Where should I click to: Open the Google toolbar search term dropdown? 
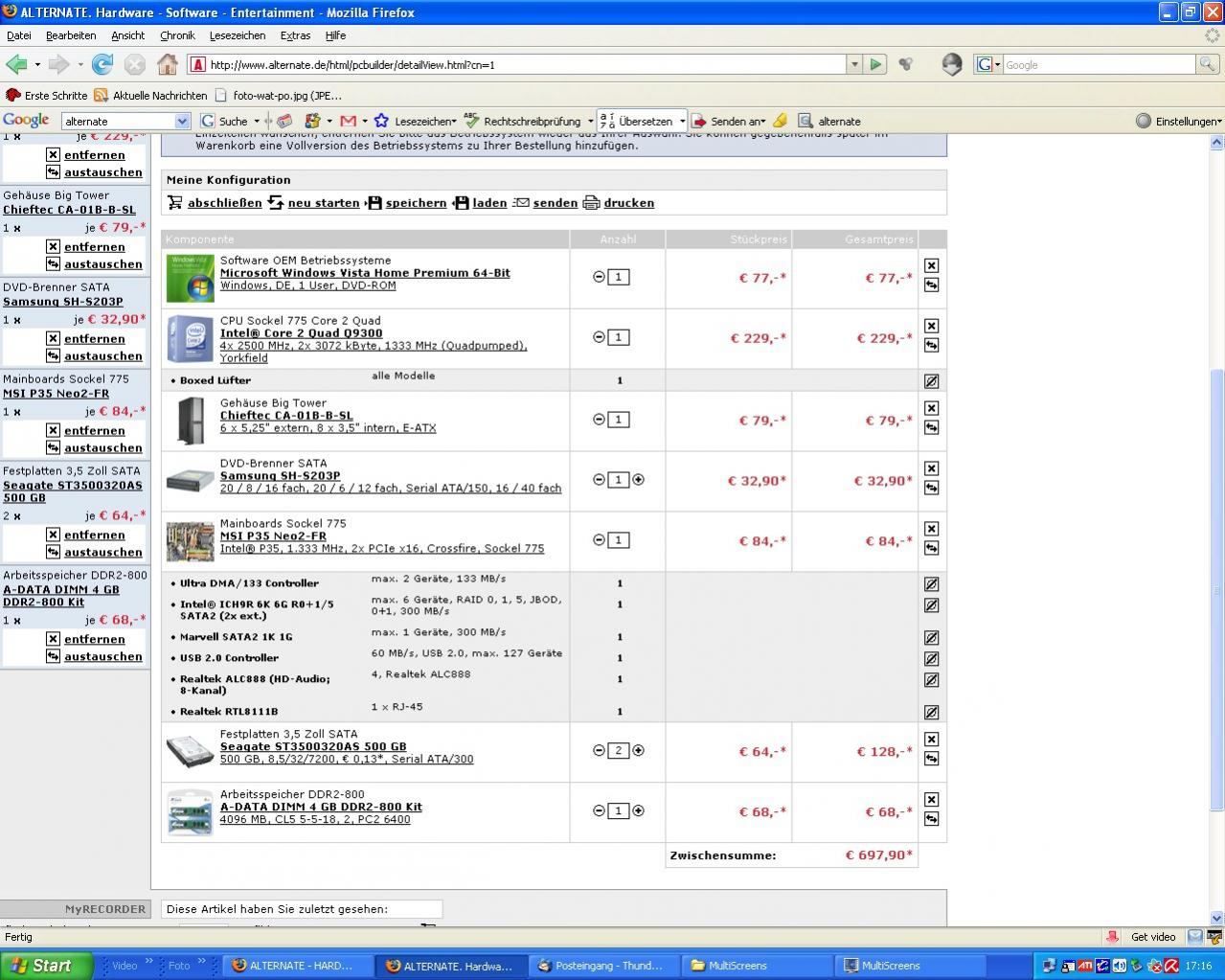[x=182, y=122]
